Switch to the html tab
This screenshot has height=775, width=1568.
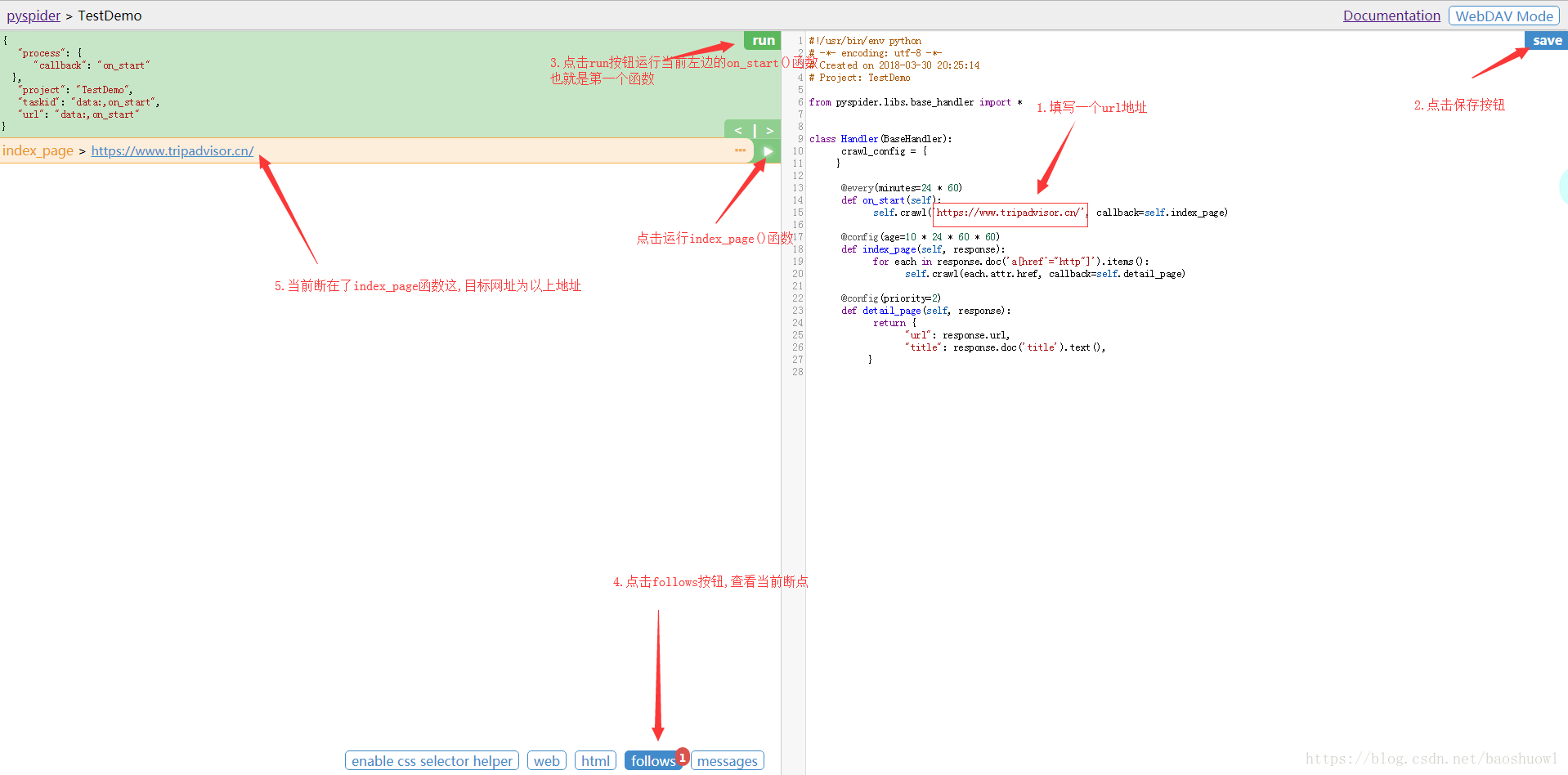click(595, 760)
